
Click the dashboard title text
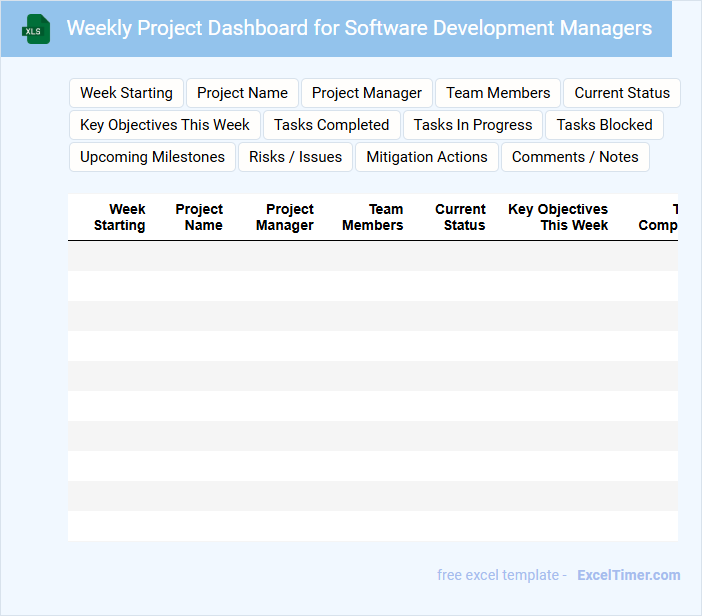[x=359, y=28]
